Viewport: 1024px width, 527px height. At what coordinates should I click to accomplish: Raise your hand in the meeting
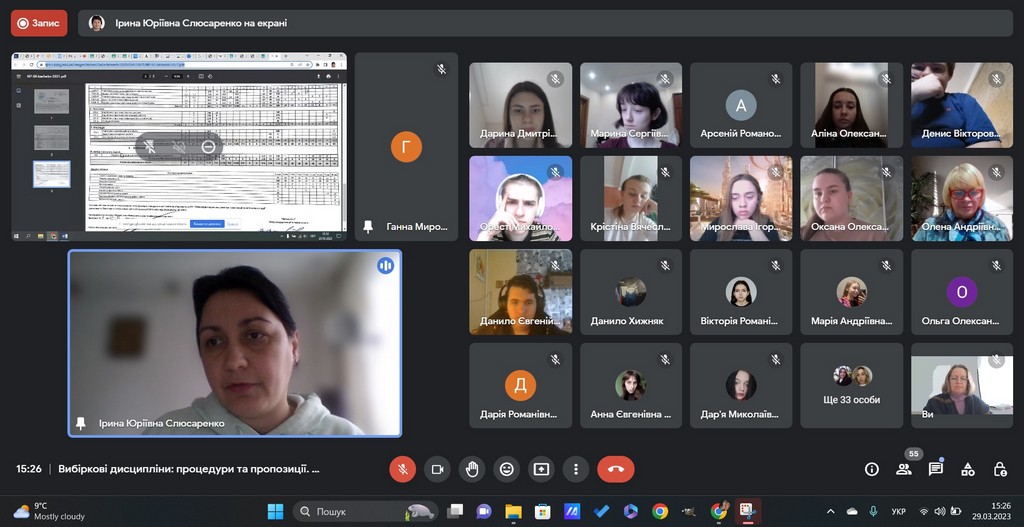472,469
